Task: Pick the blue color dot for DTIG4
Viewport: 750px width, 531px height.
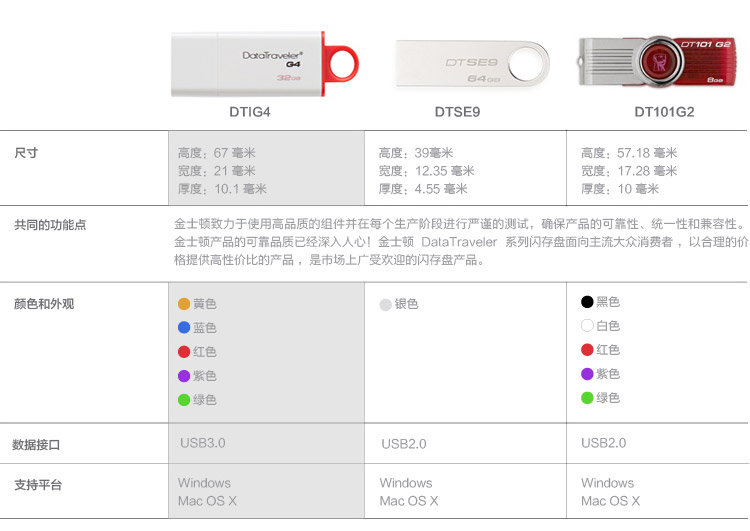Action: [184, 328]
